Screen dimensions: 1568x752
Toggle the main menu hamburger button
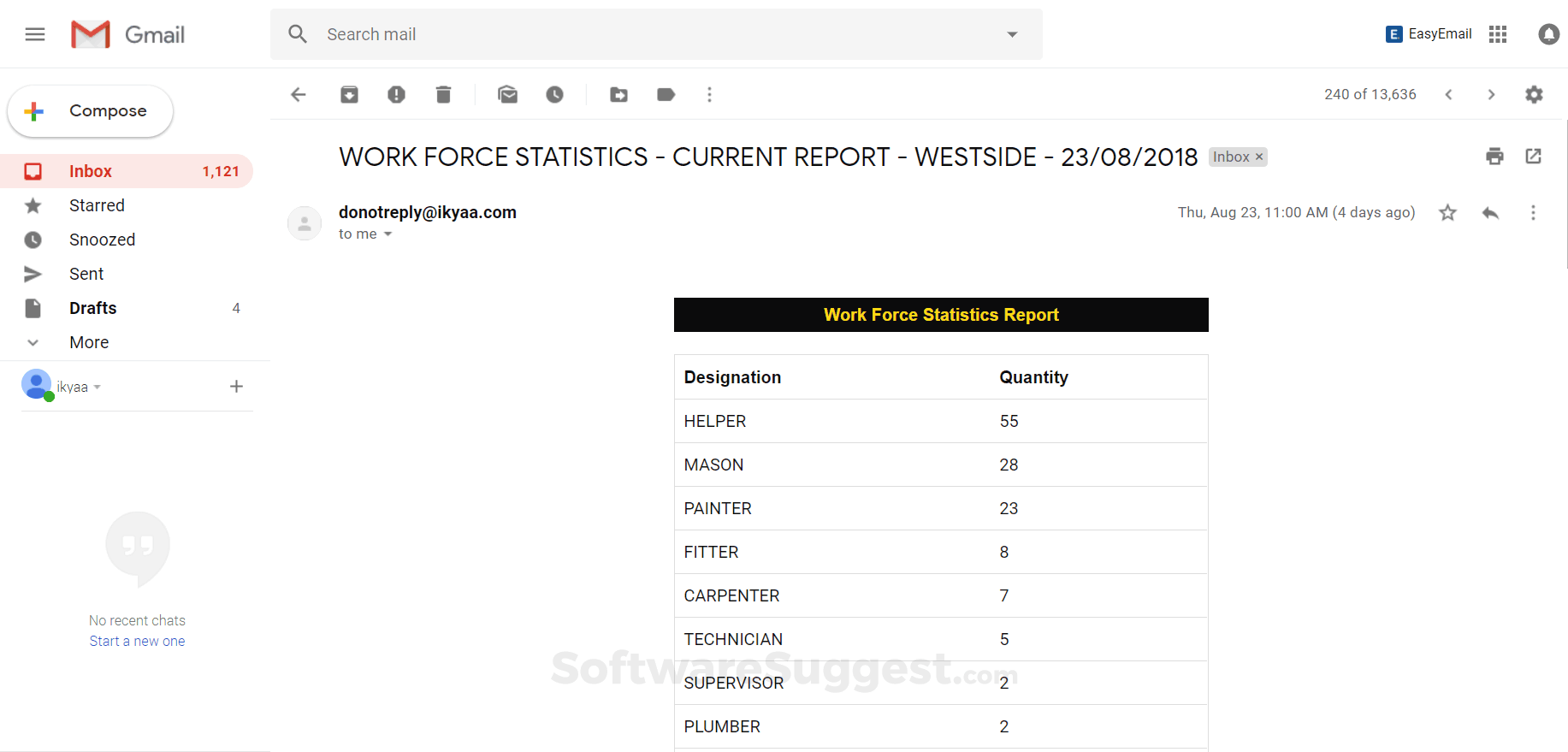pos(35,34)
